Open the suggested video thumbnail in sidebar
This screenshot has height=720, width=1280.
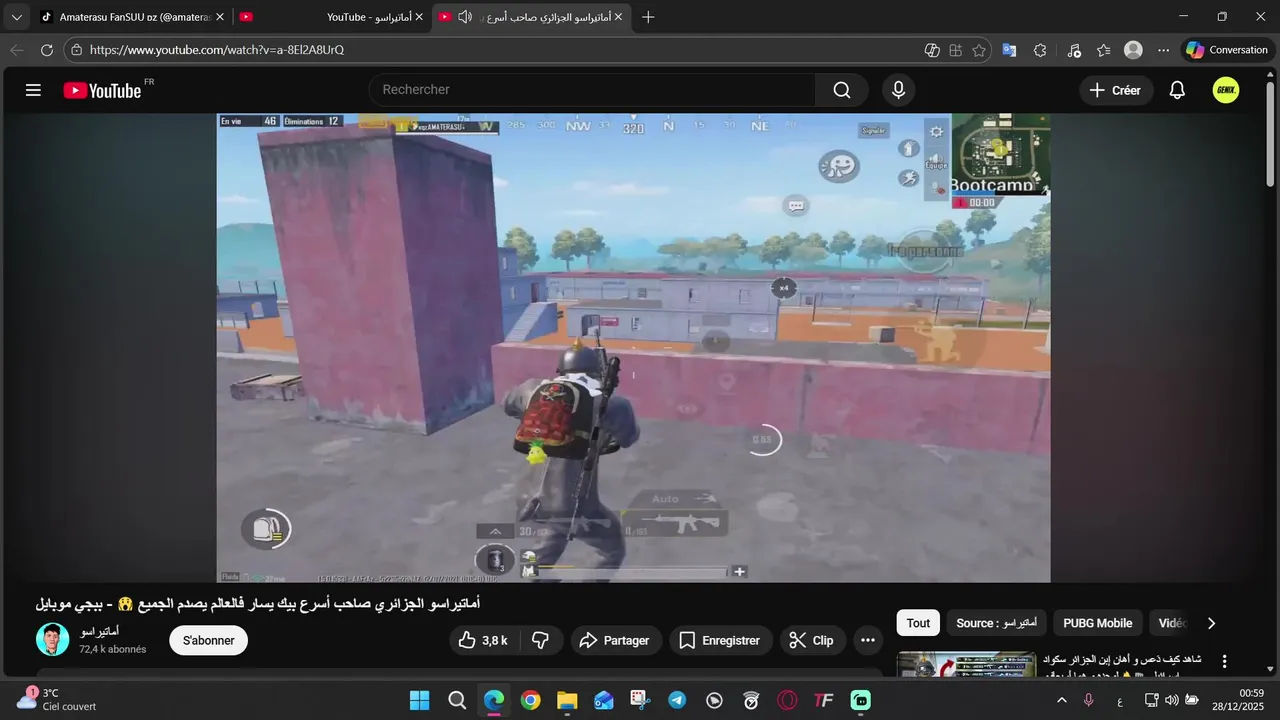(966, 664)
